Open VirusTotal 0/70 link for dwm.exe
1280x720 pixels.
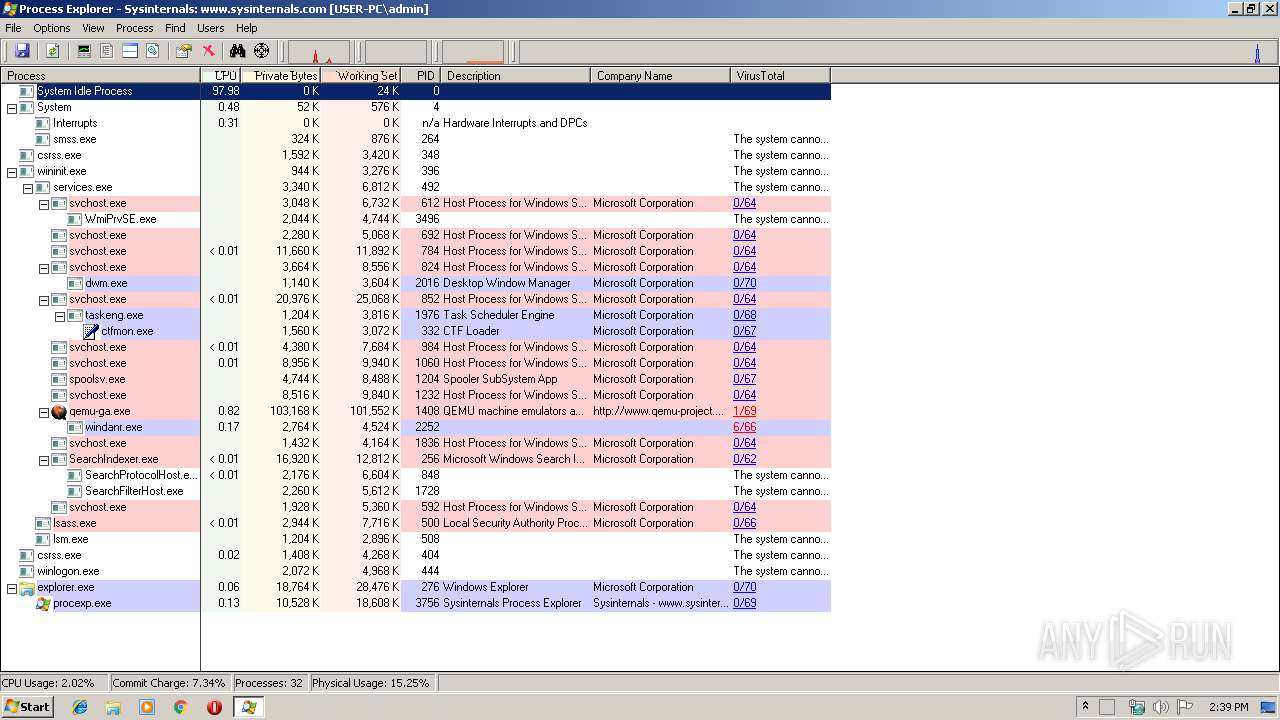click(744, 283)
